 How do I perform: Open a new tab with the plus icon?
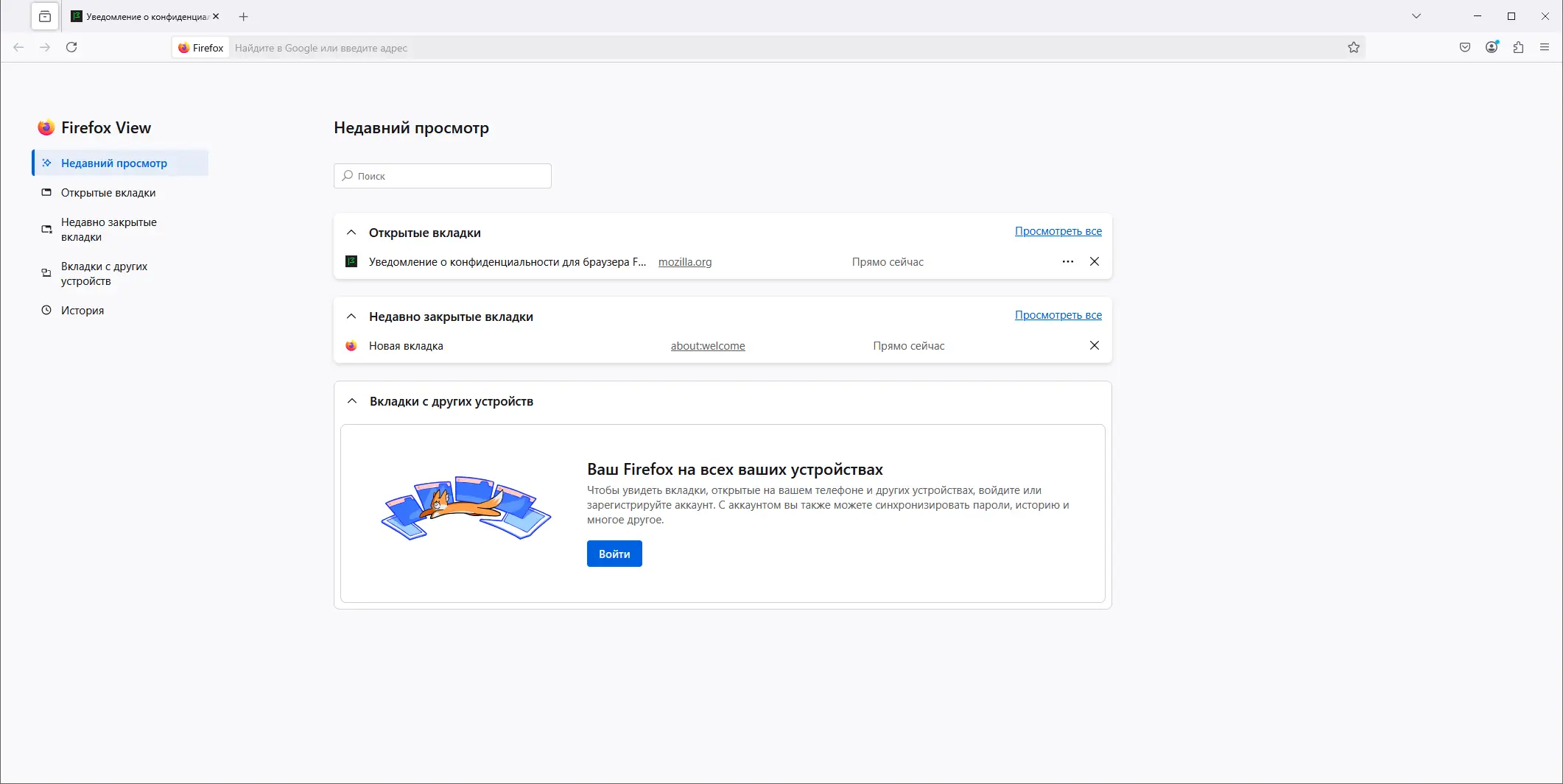pos(243,16)
